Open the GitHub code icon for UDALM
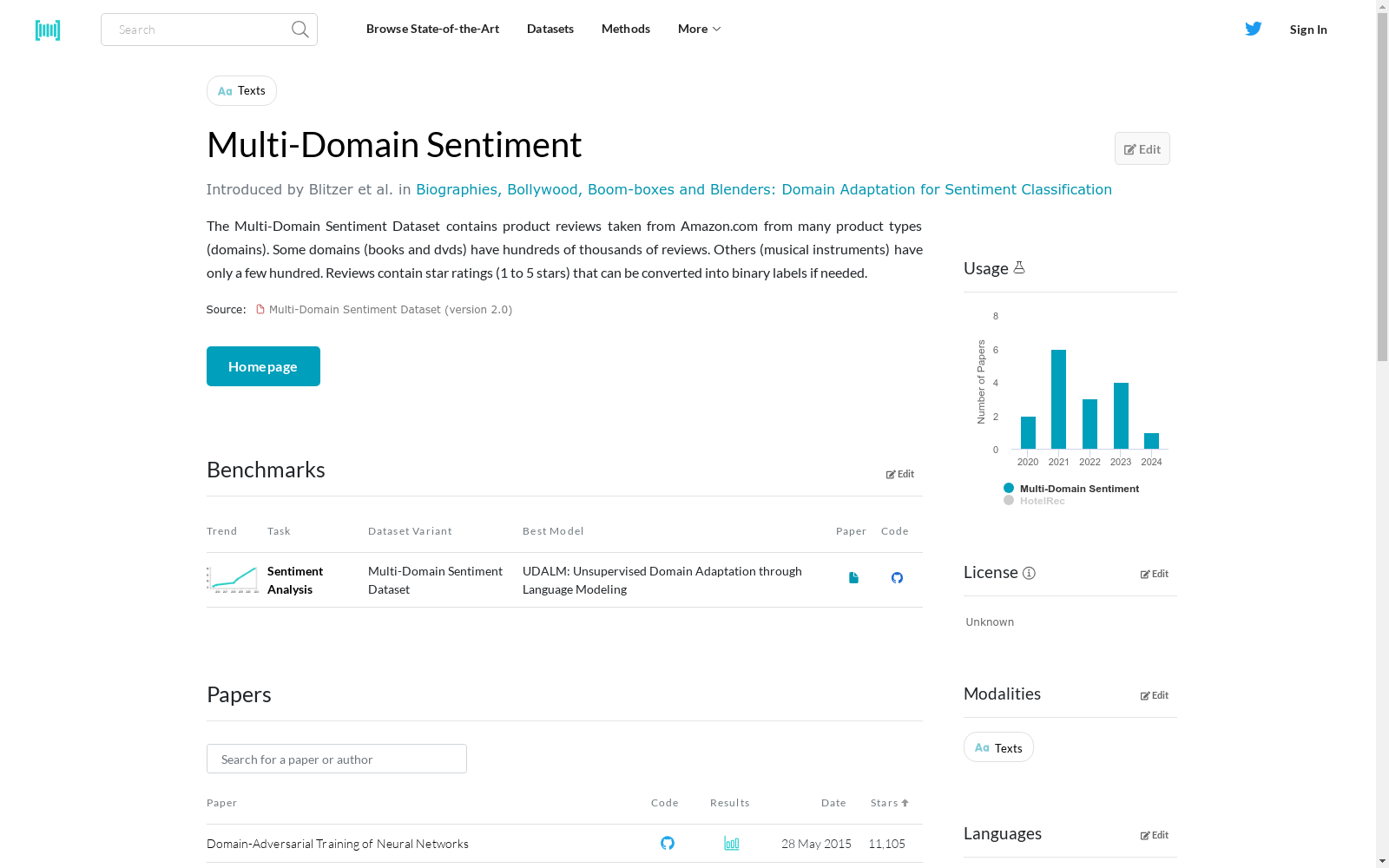This screenshot has height=868, width=1389. 897,577
